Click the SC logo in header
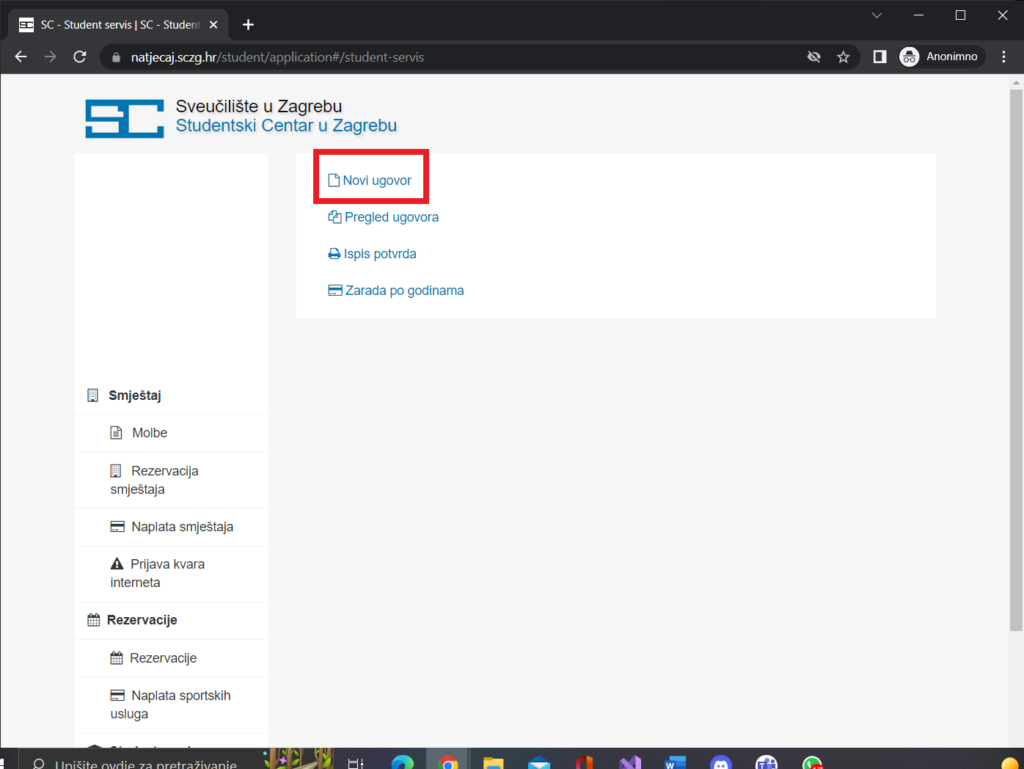This screenshot has height=769, width=1024. (x=124, y=118)
